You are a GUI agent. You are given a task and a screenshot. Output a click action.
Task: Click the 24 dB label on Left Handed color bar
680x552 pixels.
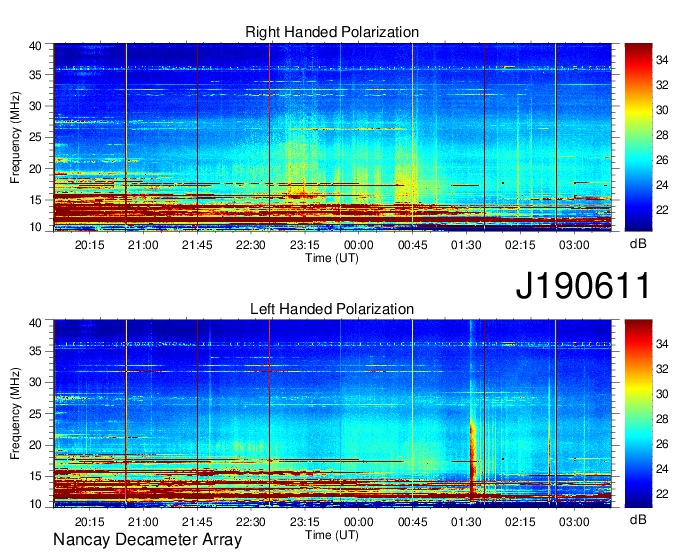pyautogui.click(x=662, y=469)
